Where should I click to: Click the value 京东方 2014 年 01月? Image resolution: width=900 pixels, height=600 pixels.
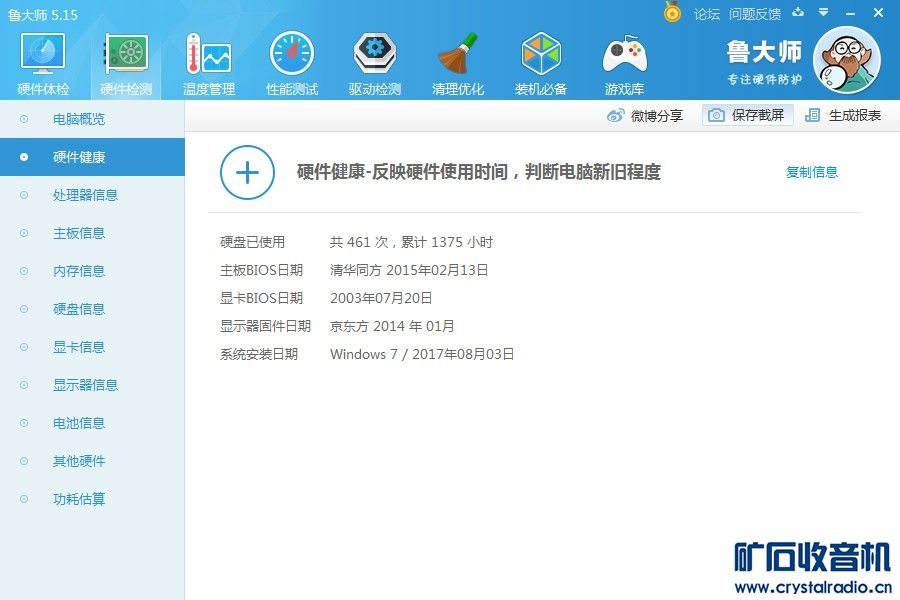click(392, 326)
